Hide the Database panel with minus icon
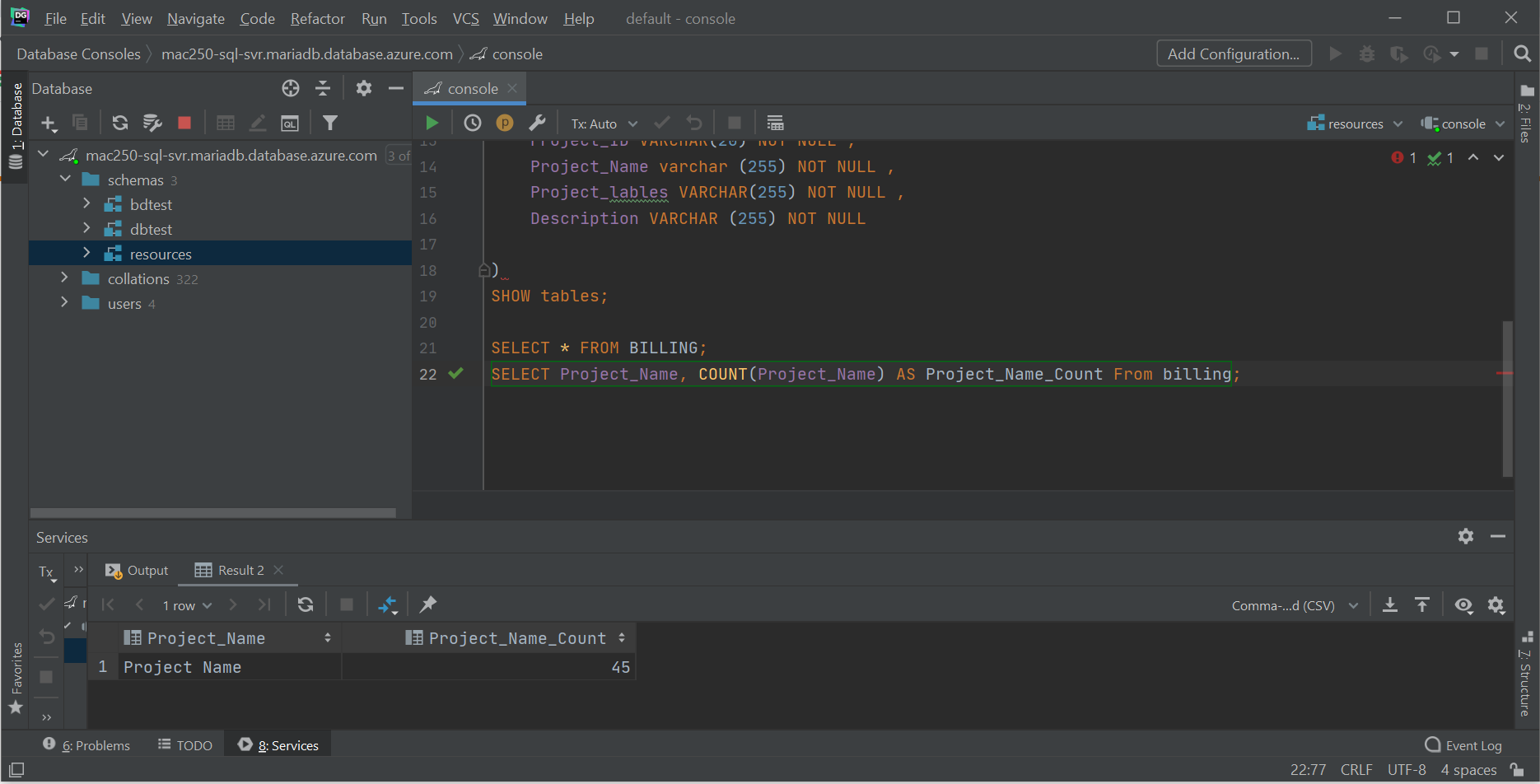 (396, 88)
